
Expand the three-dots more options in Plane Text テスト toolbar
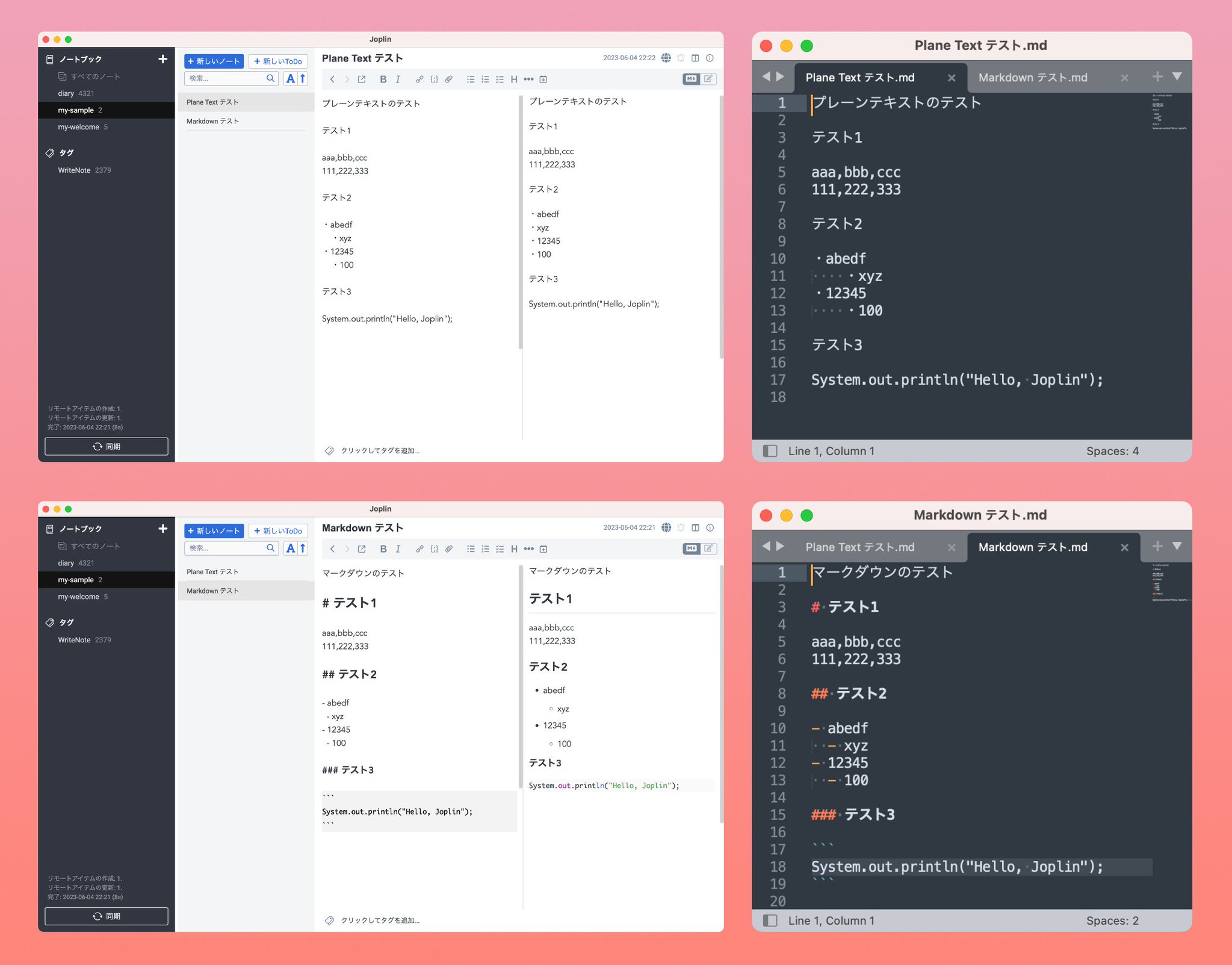click(528, 79)
